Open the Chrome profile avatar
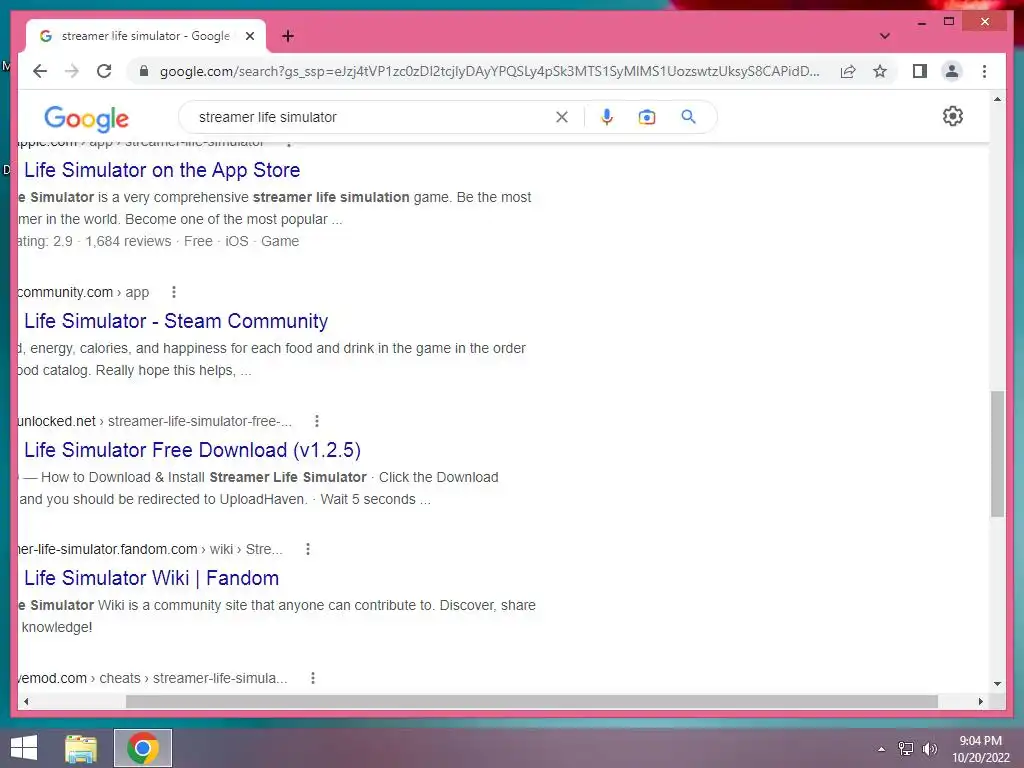The image size is (1024, 768). (x=952, y=71)
